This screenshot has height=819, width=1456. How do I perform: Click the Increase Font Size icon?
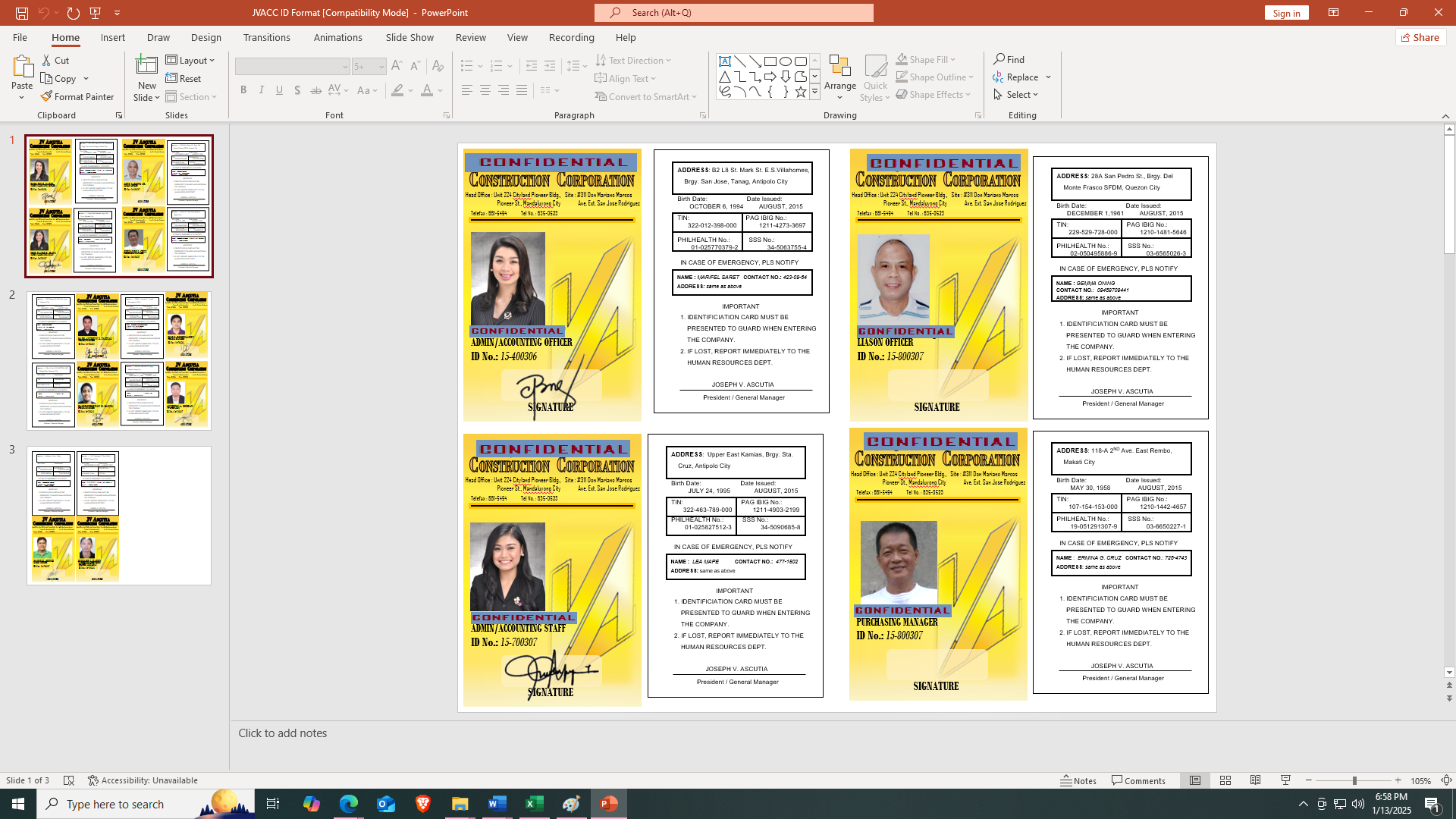click(x=397, y=67)
